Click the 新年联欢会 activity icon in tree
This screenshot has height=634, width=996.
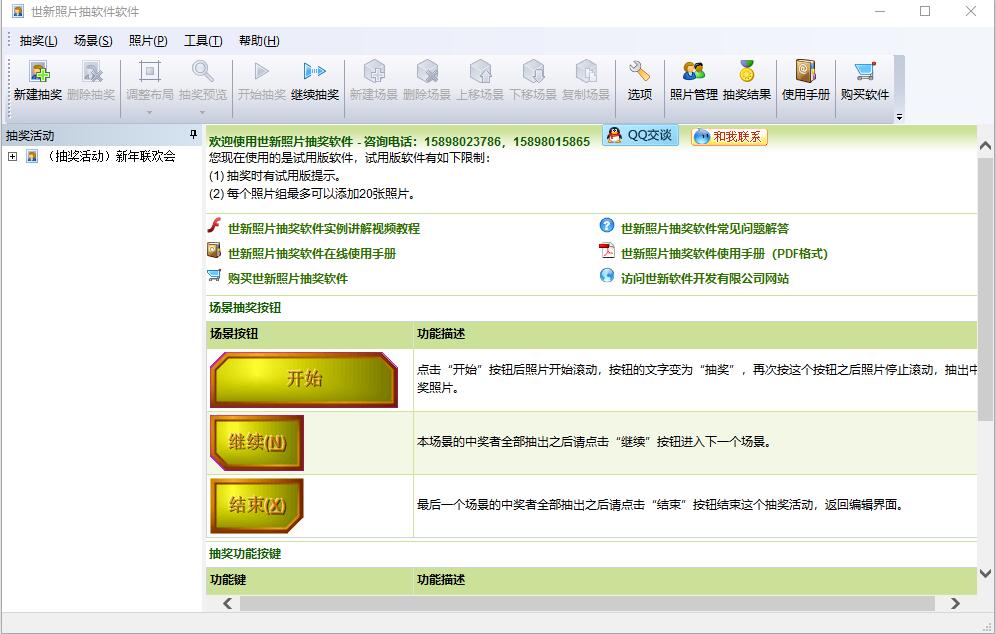point(32,156)
